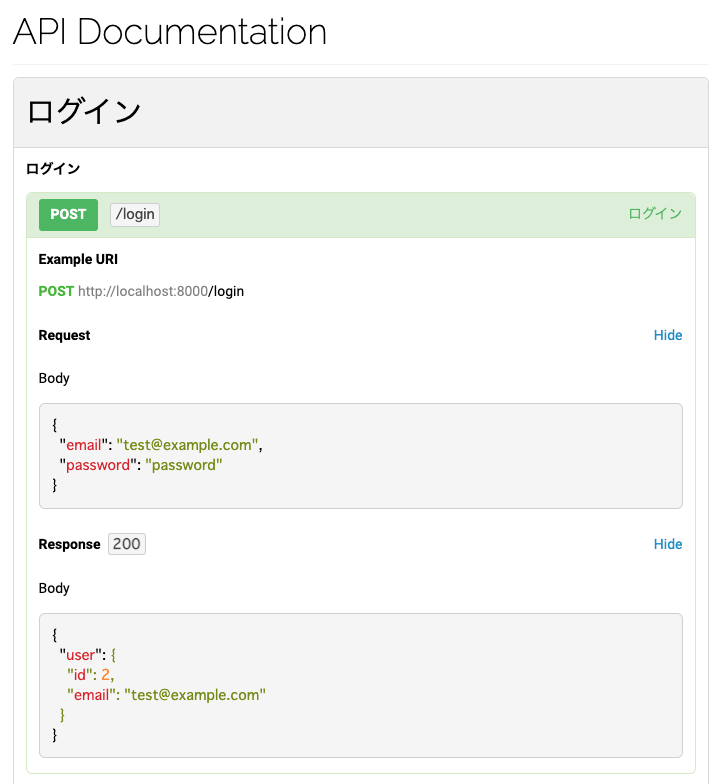Click the Request heading
718x784 pixels.
(64, 335)
